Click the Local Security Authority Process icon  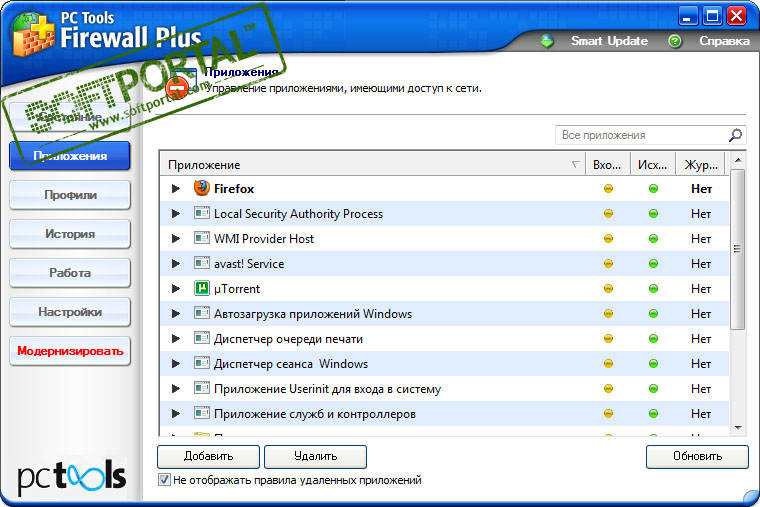[202, 213]
